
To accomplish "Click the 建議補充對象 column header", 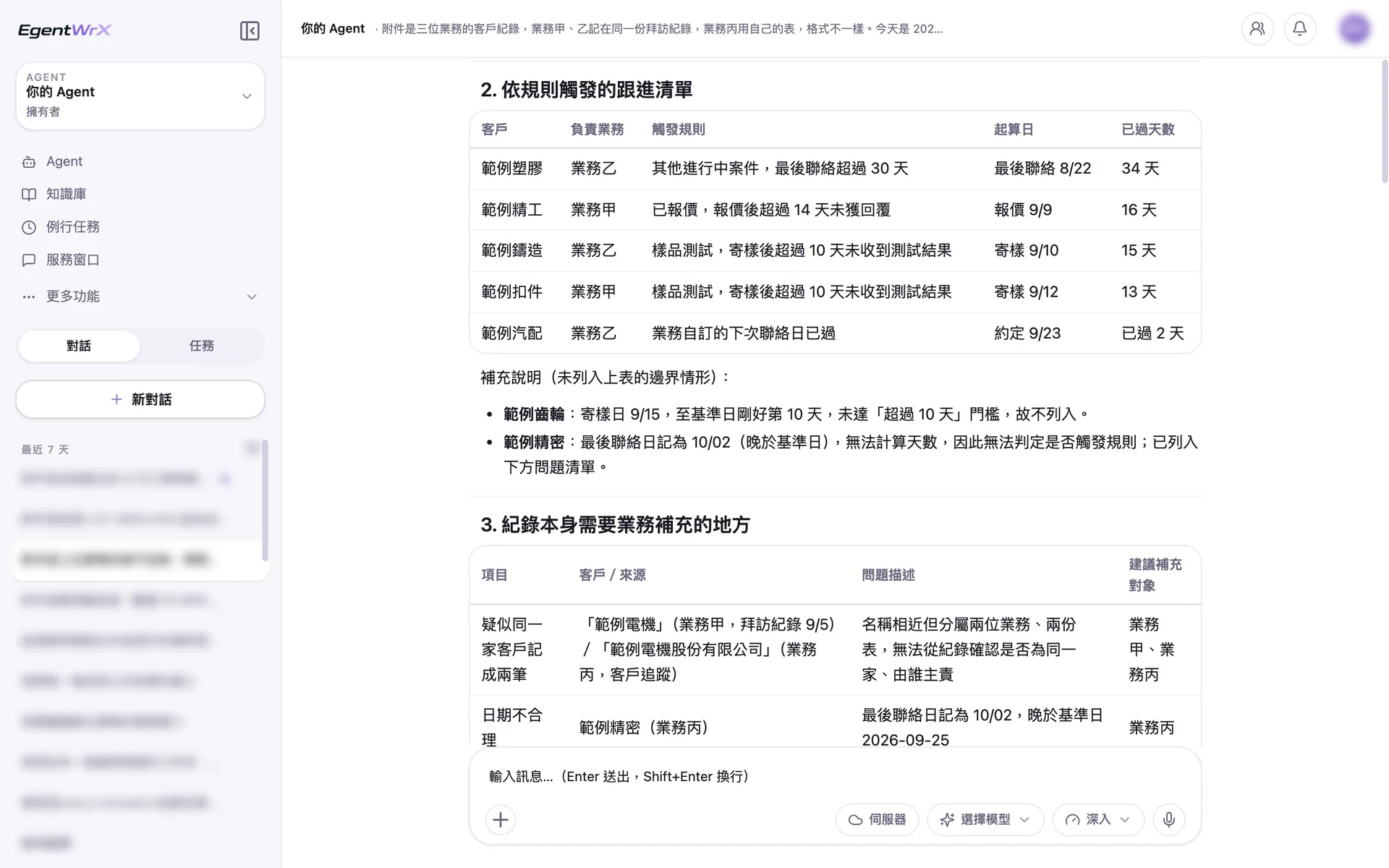I will pyautogui.click(x=1155, y=575).
